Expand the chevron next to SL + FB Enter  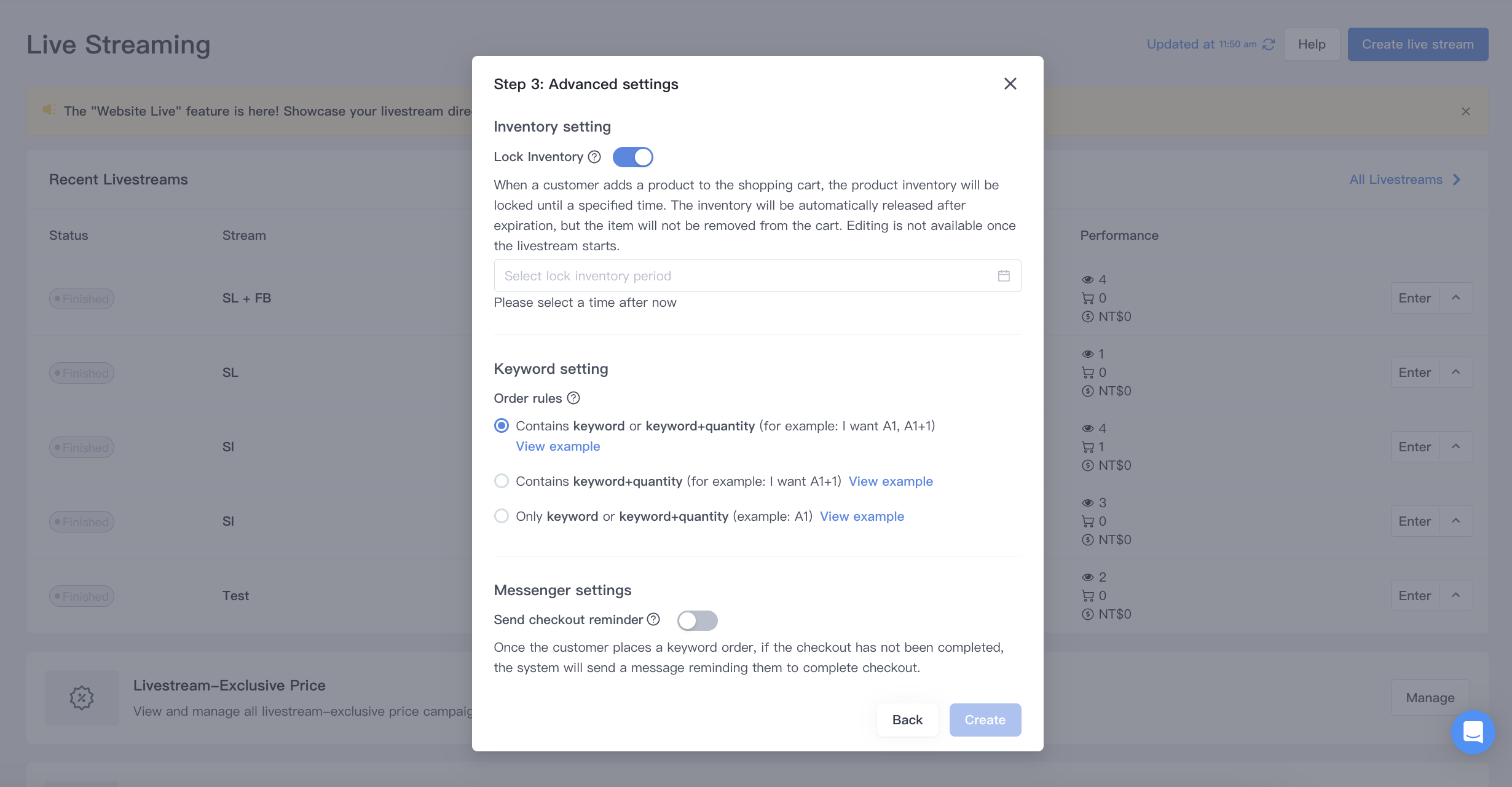(x=1455, y=298)
